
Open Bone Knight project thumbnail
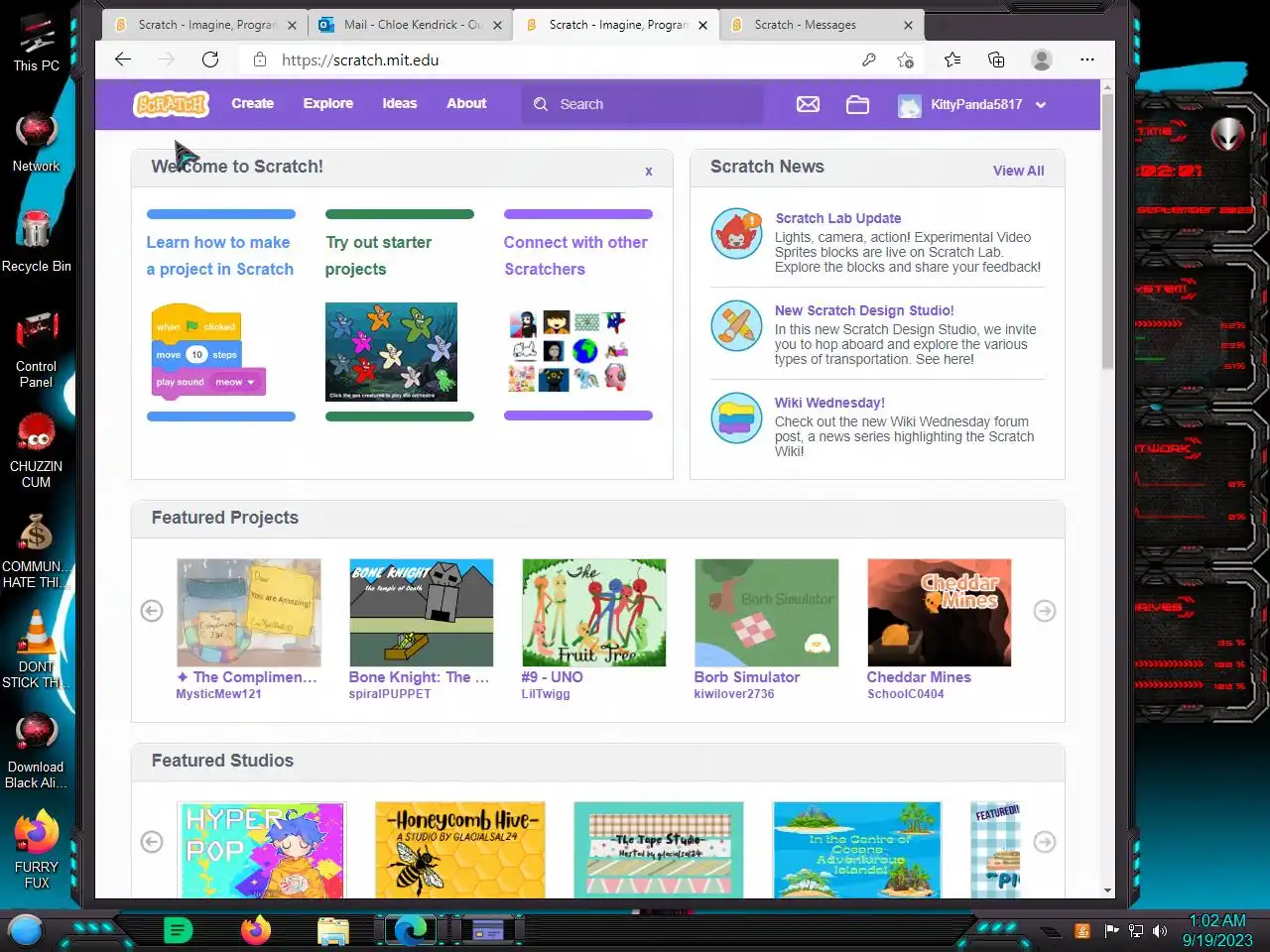tap(422, 613)
